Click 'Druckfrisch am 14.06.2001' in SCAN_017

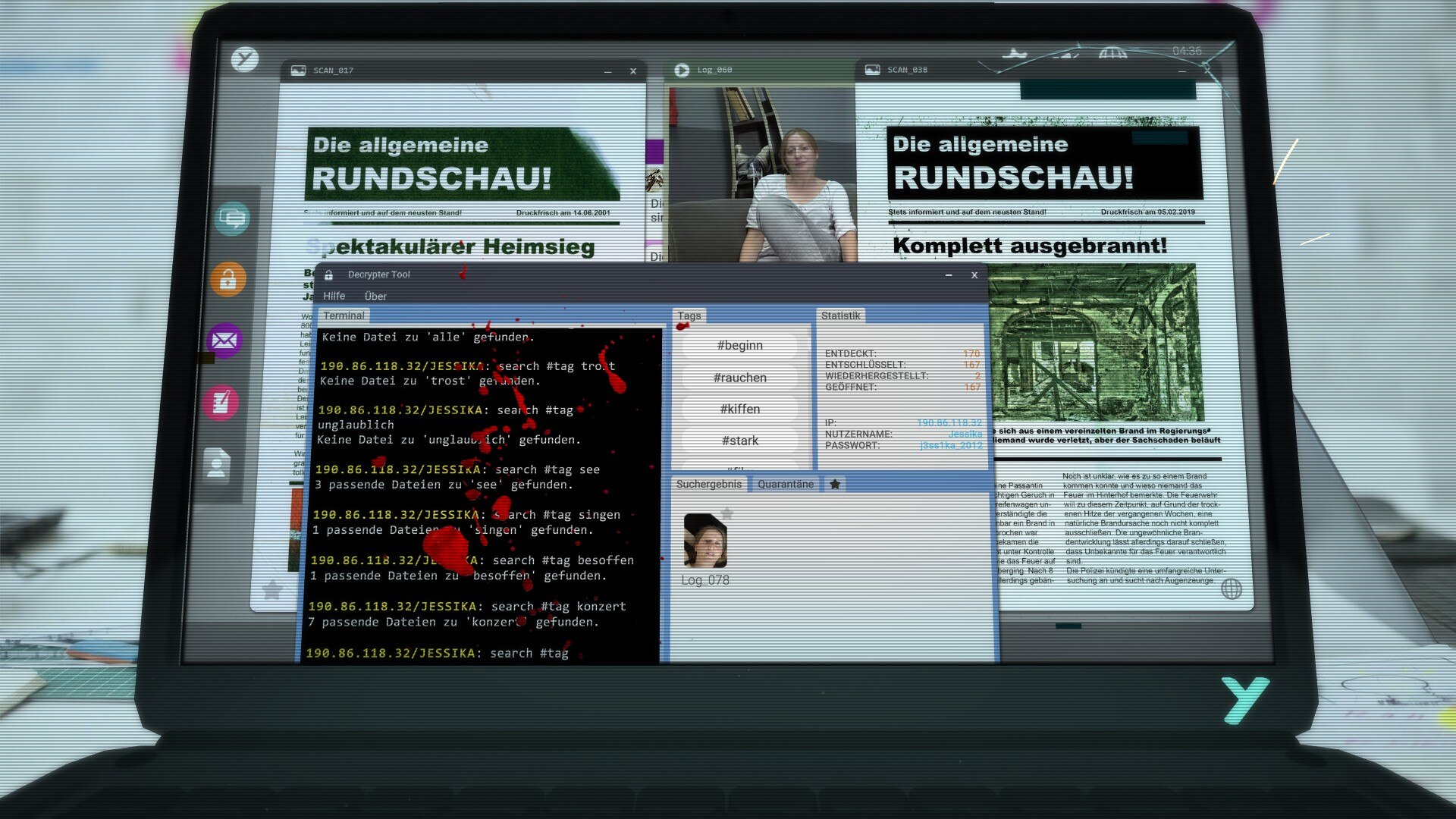click(563, 213)
